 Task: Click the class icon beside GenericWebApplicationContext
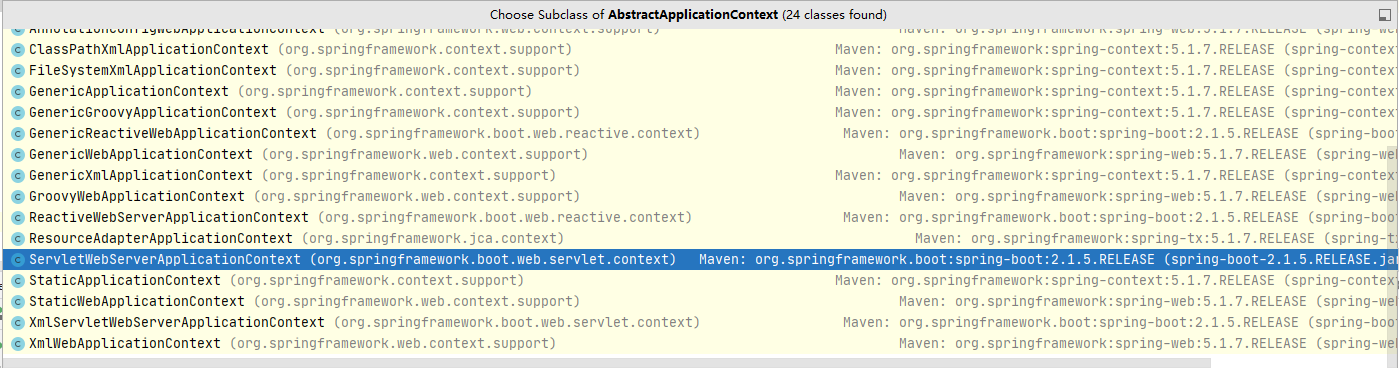pyautogui.click(x=17, y=154)
